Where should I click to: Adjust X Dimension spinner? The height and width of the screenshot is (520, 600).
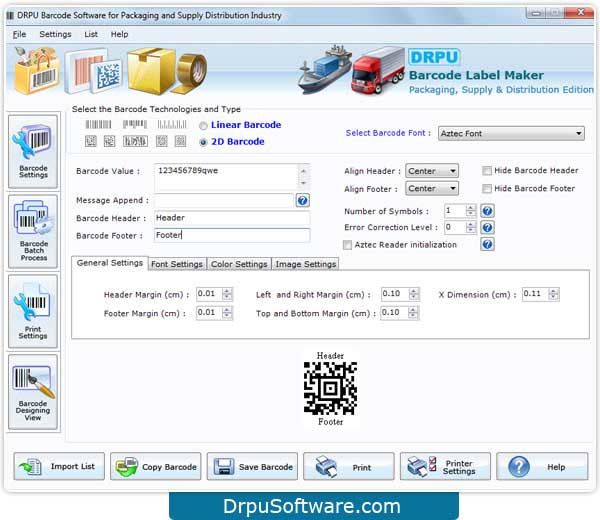point(553,294)
